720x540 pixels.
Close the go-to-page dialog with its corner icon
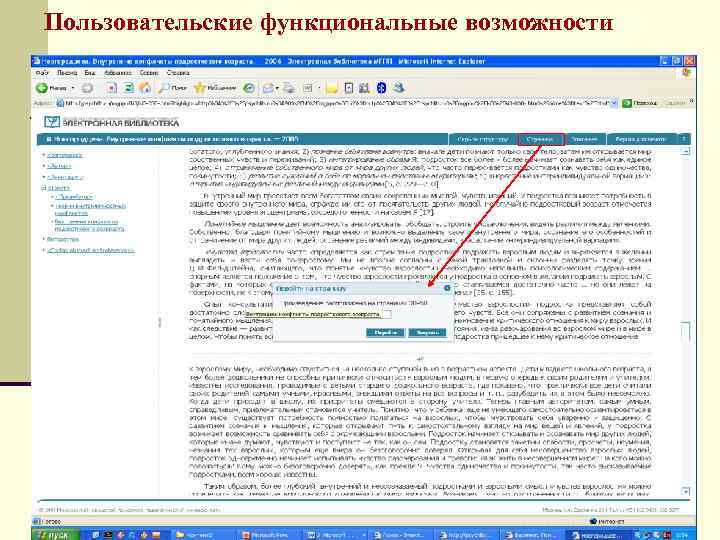click(x=447, y=288)
